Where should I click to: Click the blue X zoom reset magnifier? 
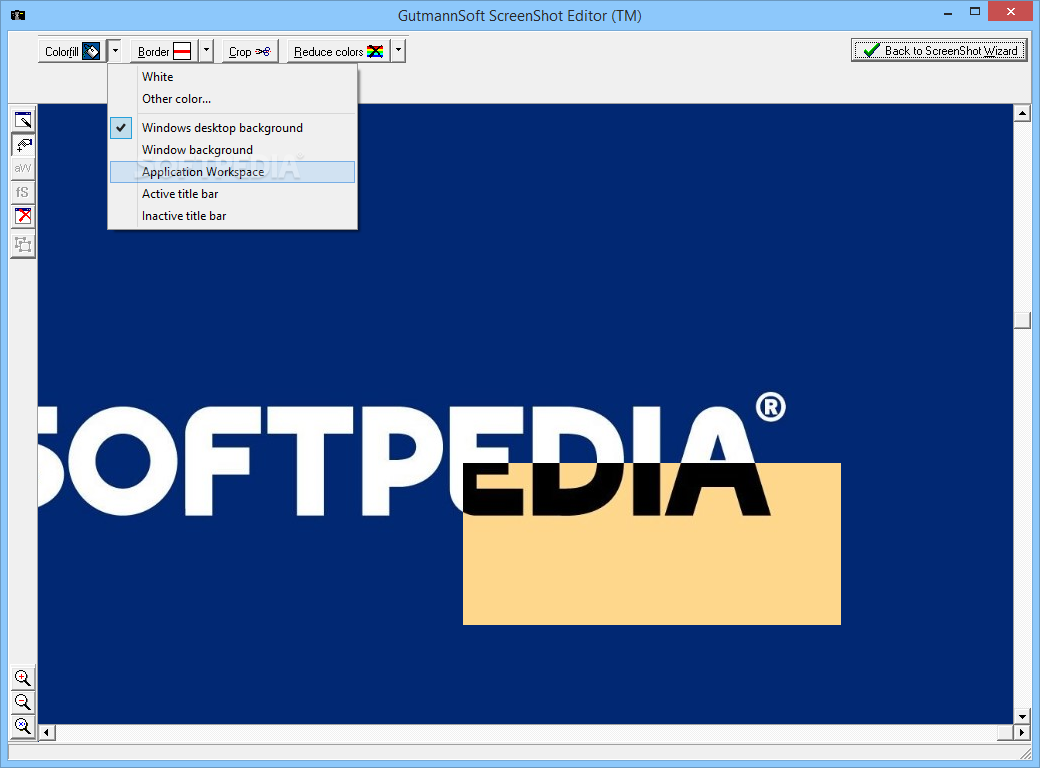[x=23, y=726]
